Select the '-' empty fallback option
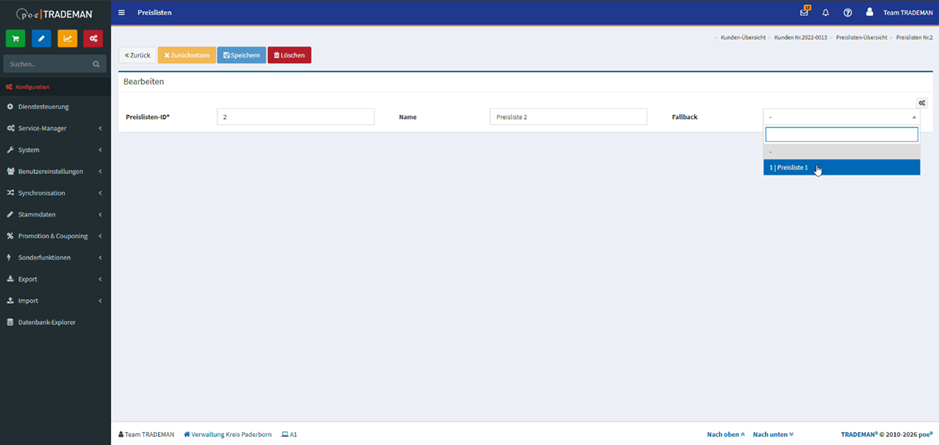This screenshot has height=445, width=939. click(841, 152)
